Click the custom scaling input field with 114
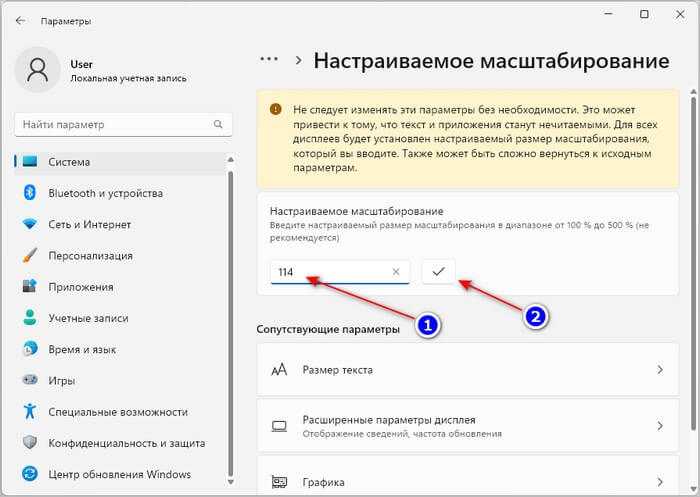Image resolution: width=700 pixels, height=497 pixels. tap(340, 271)
